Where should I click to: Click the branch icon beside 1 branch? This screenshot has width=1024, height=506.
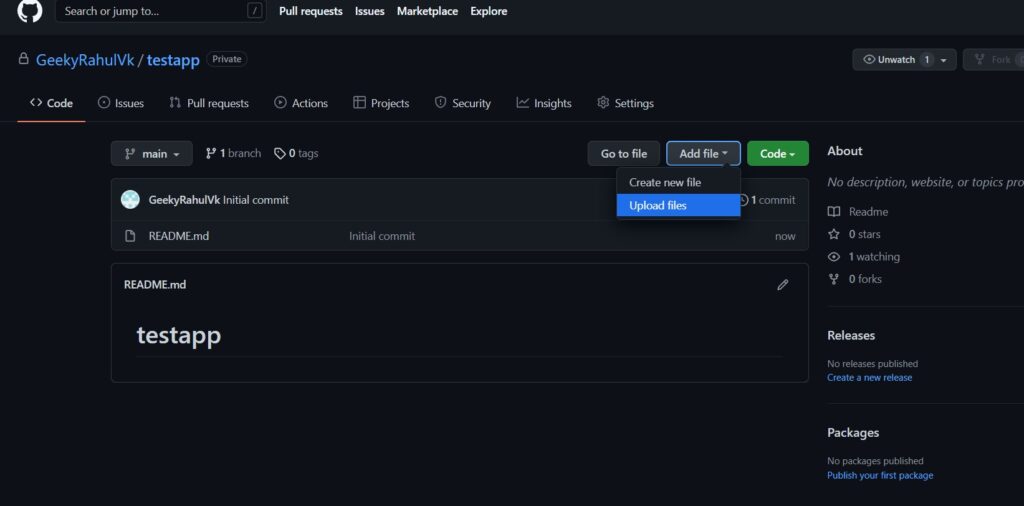pyautogui.click(x=210, y=153)
